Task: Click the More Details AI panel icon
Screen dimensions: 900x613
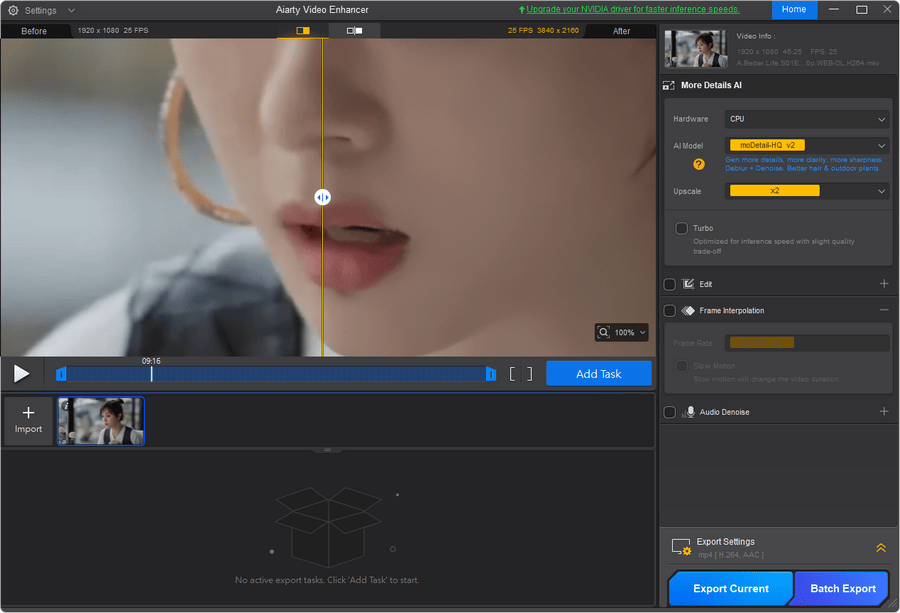Action: click(669, 86)
